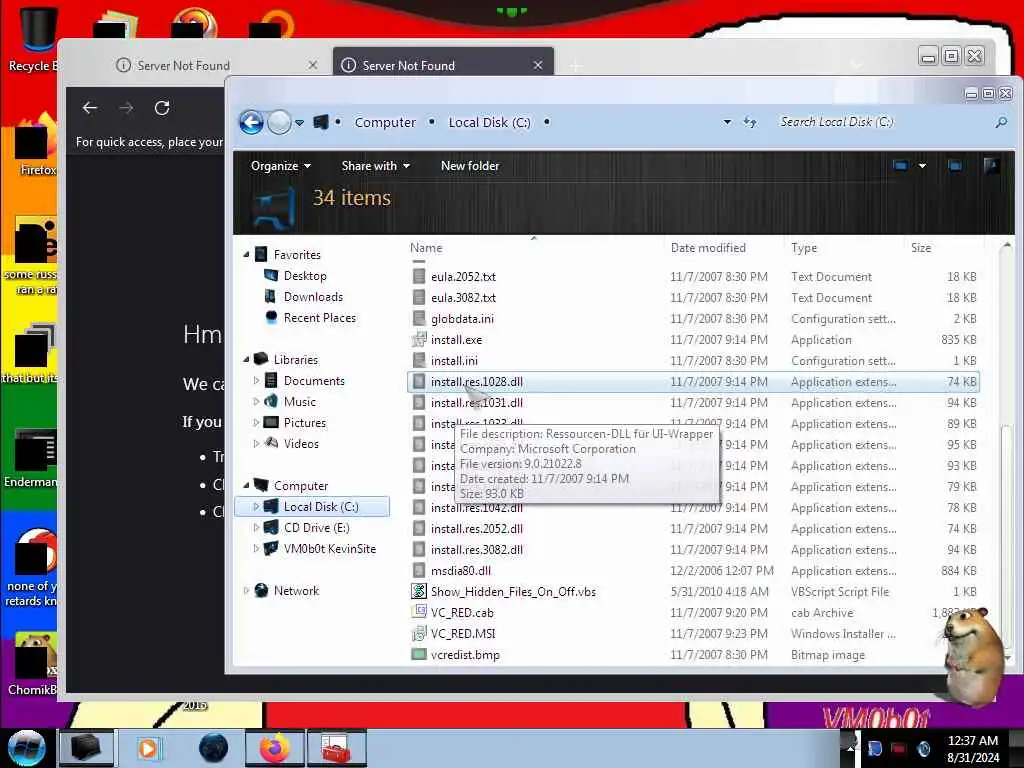Select the install.ini file
The height and width of the screenshot is (768, 1024).
point(454,360)
